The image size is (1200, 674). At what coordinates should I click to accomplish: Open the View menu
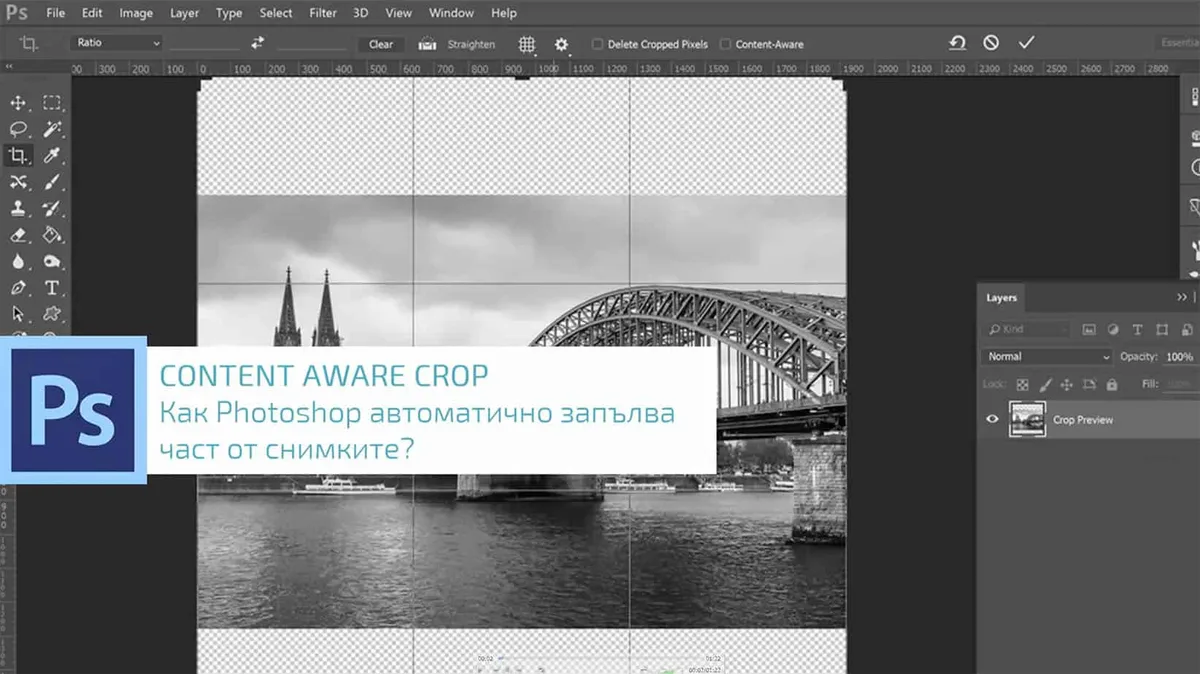(x=399, y=13)
